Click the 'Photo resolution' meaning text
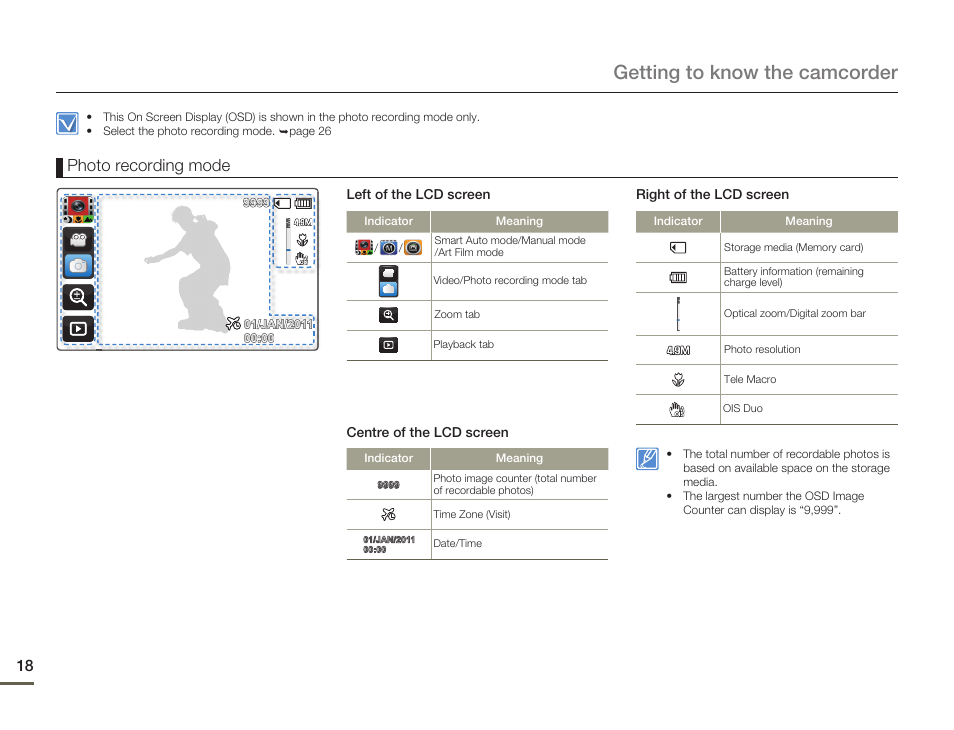Image resolution: width=954 pixels, height=730 pixels. [x=762, y=349]
